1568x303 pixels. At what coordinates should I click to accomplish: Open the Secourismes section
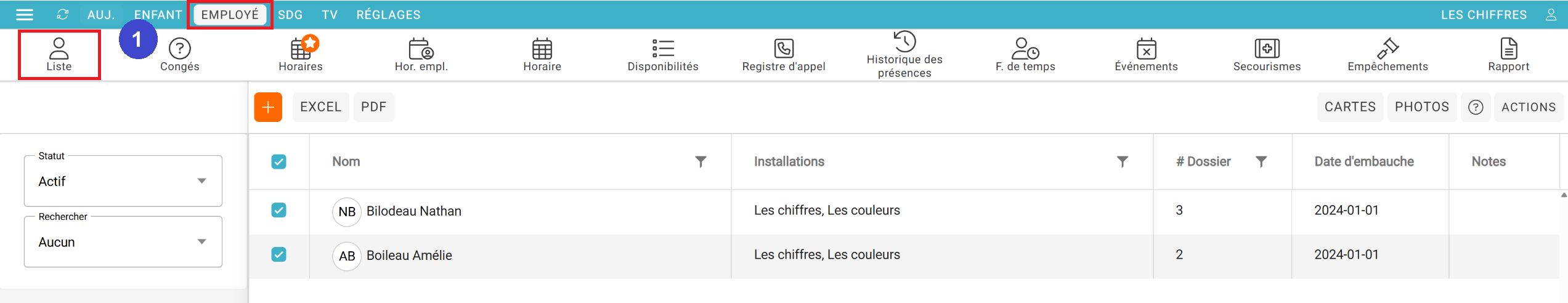(x=1266, y=54)
